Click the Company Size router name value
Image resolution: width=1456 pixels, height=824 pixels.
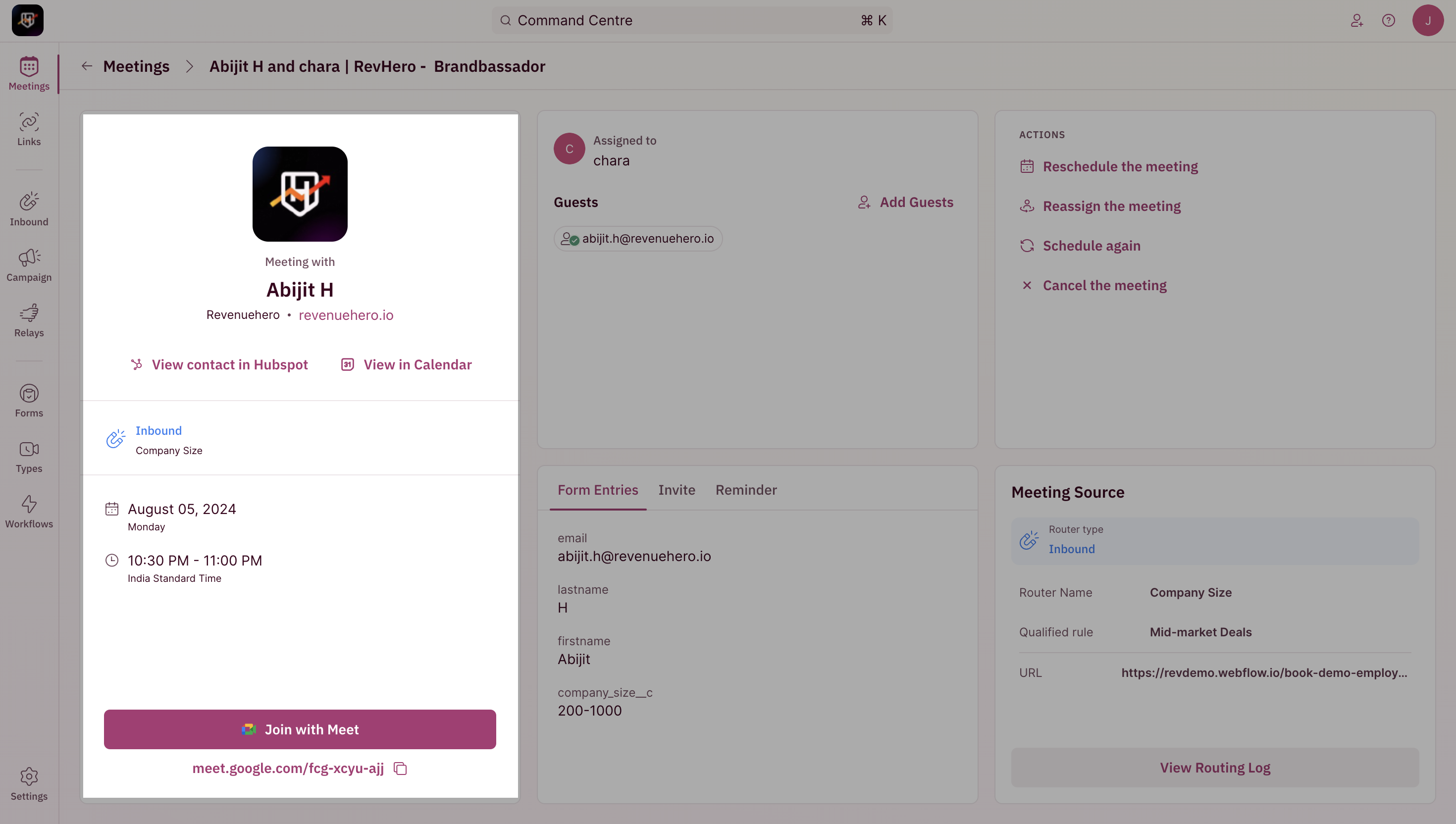[x=1191, y=593]
